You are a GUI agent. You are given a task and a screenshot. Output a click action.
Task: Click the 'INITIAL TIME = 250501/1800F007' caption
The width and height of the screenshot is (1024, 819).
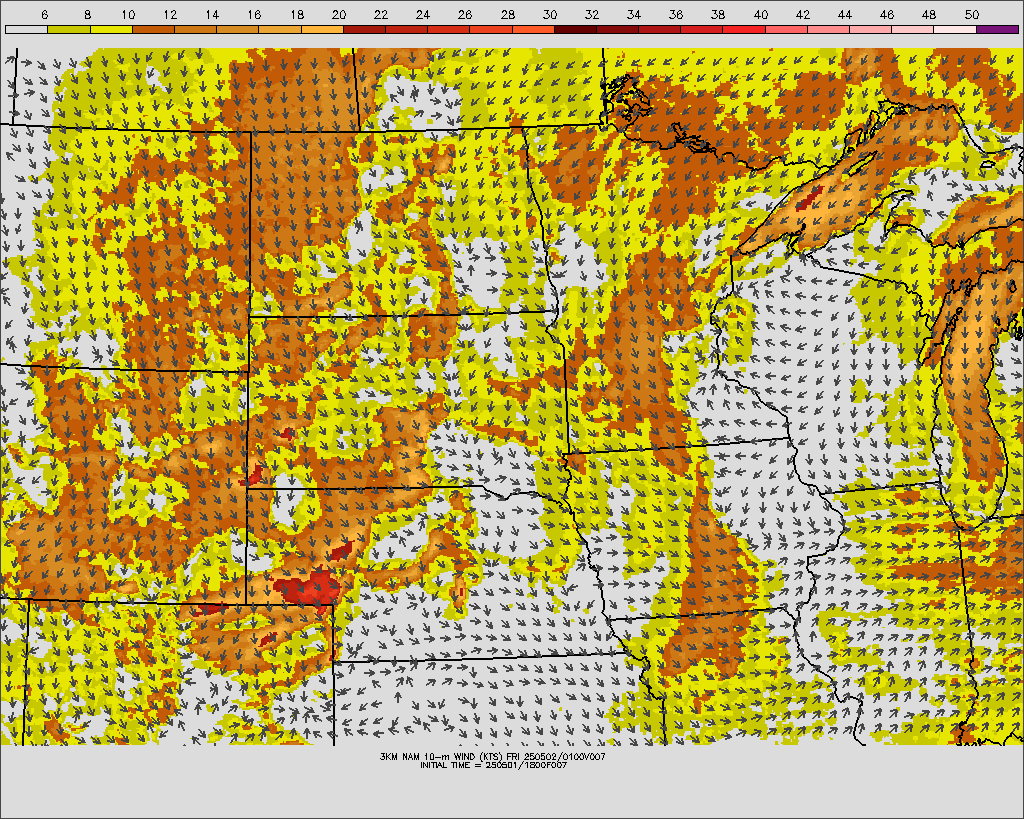(493, 765)
